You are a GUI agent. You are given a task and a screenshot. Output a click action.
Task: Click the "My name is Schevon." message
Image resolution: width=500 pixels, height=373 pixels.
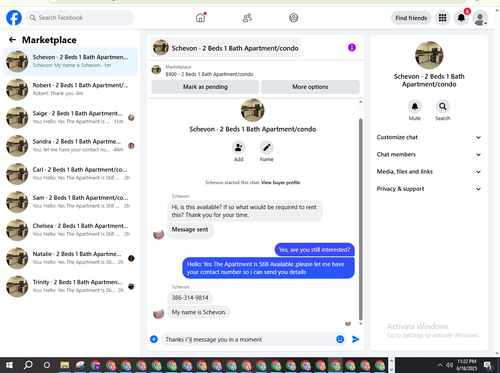click(x=199, y=312)
